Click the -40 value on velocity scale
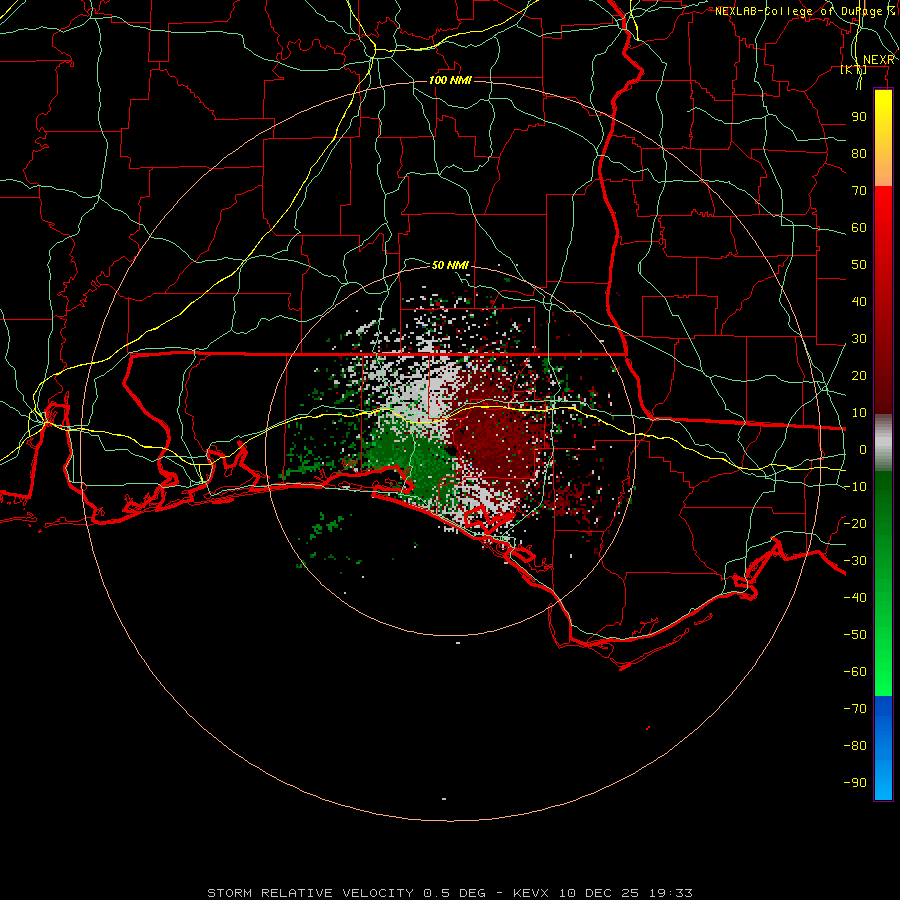900x900 pixels. 855,598
